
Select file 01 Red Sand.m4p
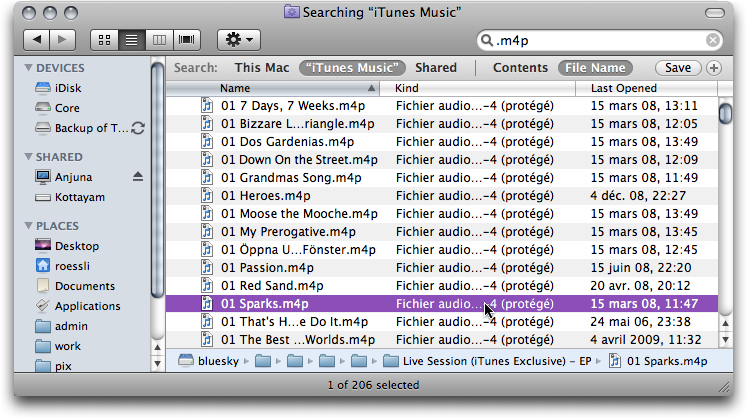pyautogui.click(x=442, y=286)
